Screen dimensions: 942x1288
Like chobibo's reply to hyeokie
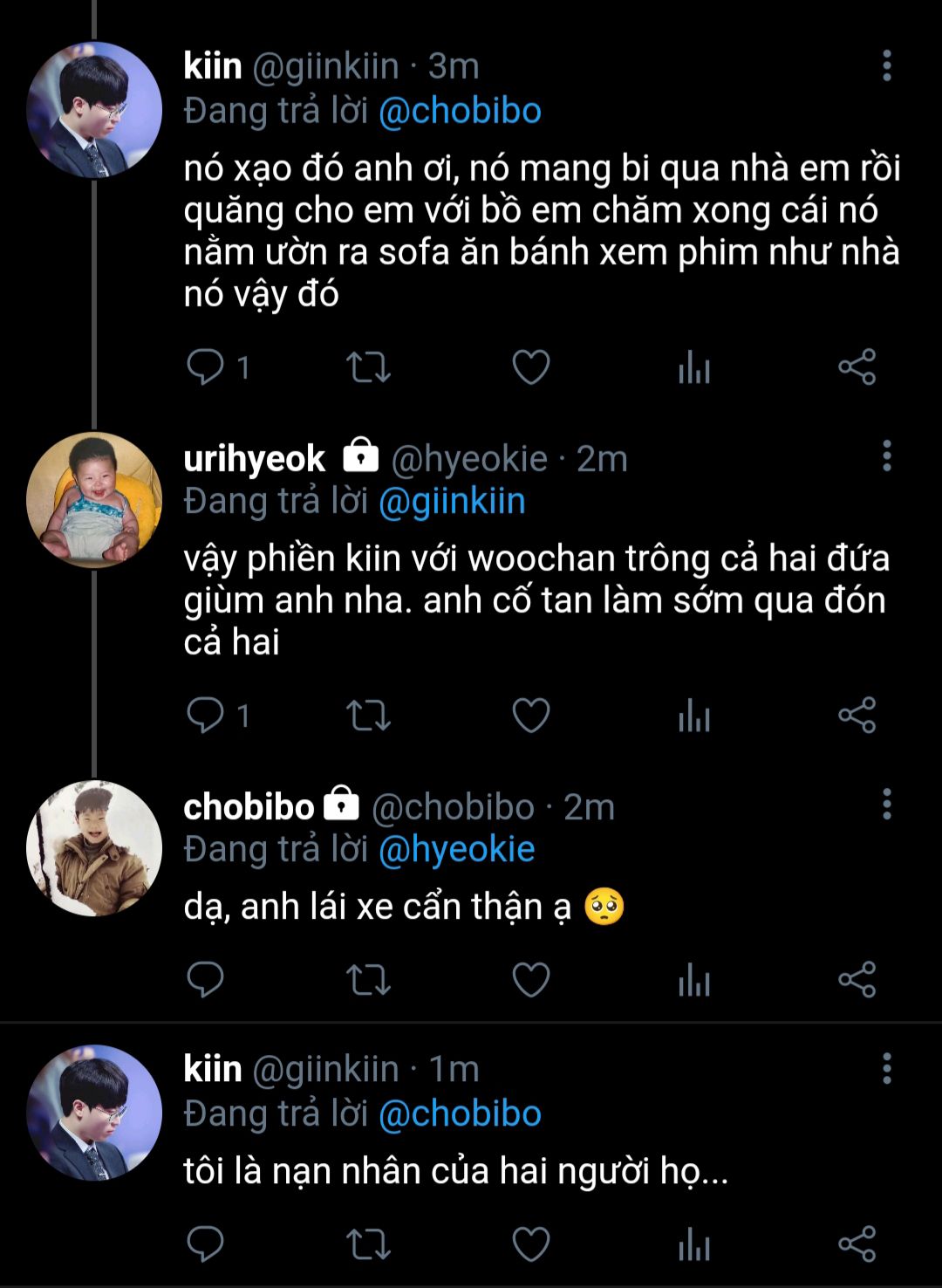point(530,980)
